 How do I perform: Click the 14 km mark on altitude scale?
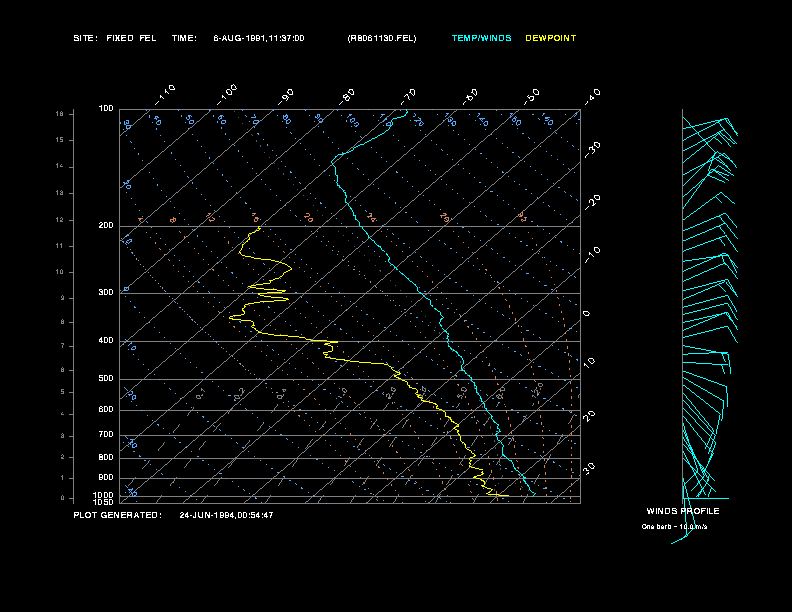pyautogui.click(x=60, y=166)
